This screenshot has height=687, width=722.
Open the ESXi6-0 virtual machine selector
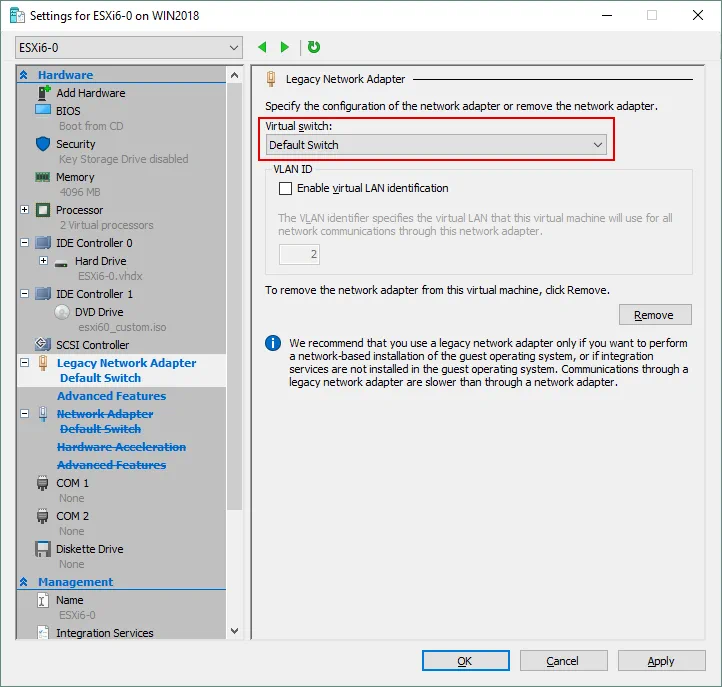129,47
